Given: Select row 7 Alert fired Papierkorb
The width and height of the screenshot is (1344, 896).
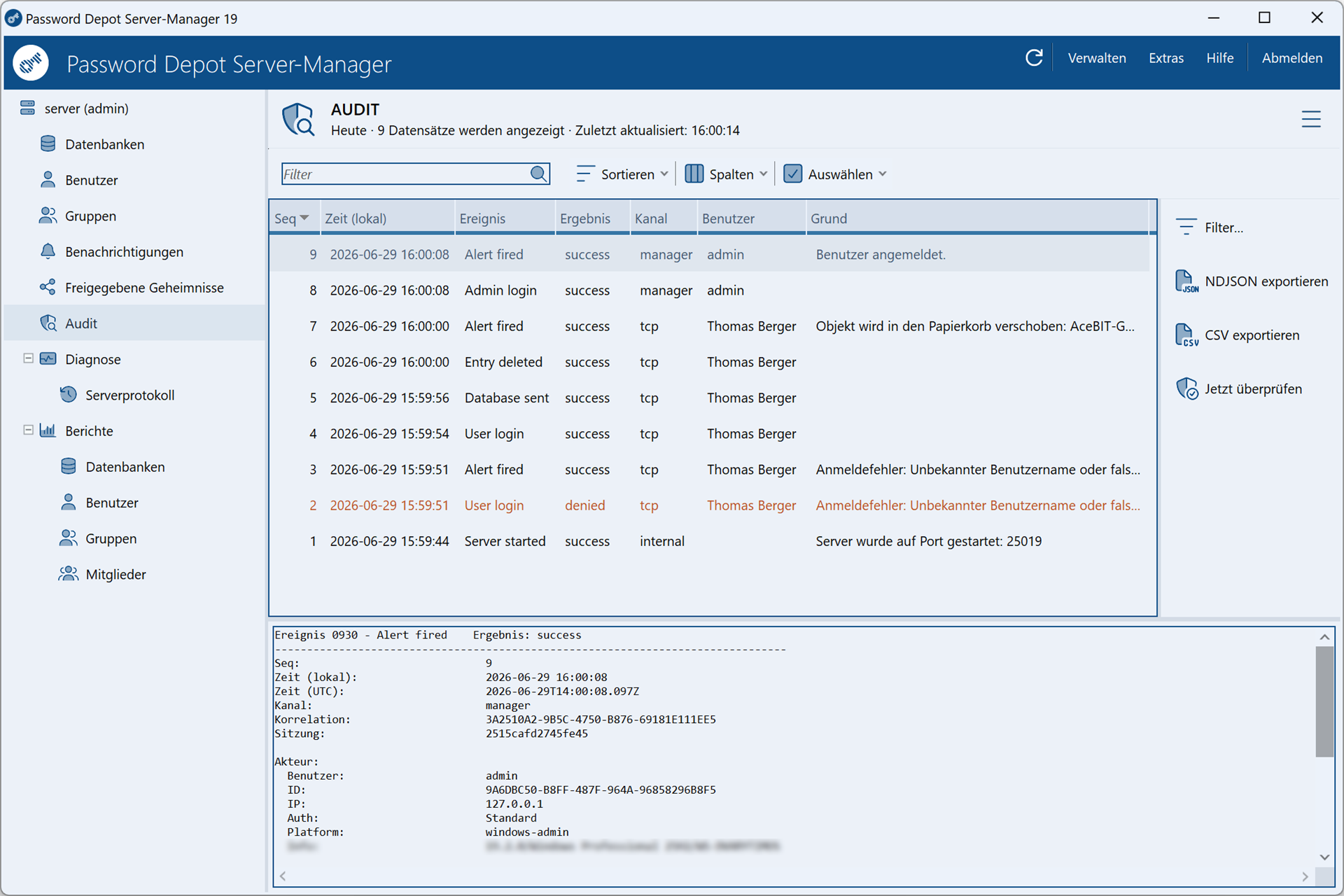Looking at the screenshot, I should [x=709, y=325].
